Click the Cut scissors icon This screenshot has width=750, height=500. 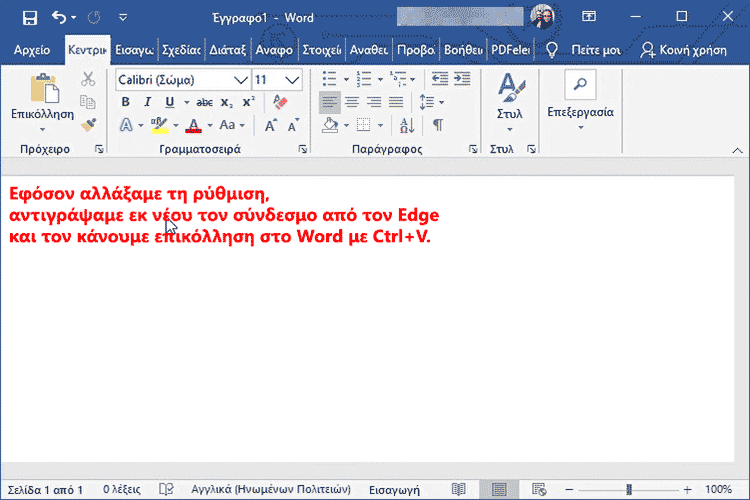[88, 79]
